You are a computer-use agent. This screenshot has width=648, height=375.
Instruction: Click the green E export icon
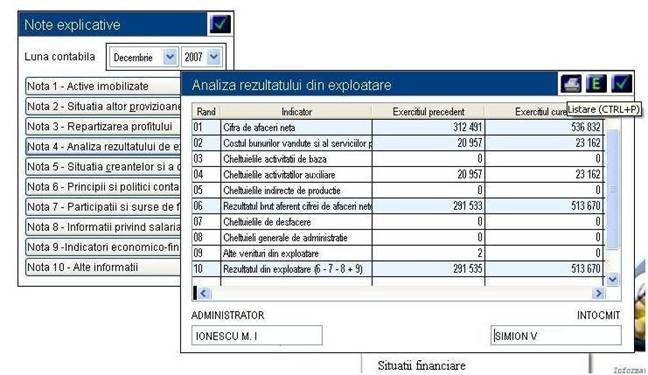[x=596, y=84]
